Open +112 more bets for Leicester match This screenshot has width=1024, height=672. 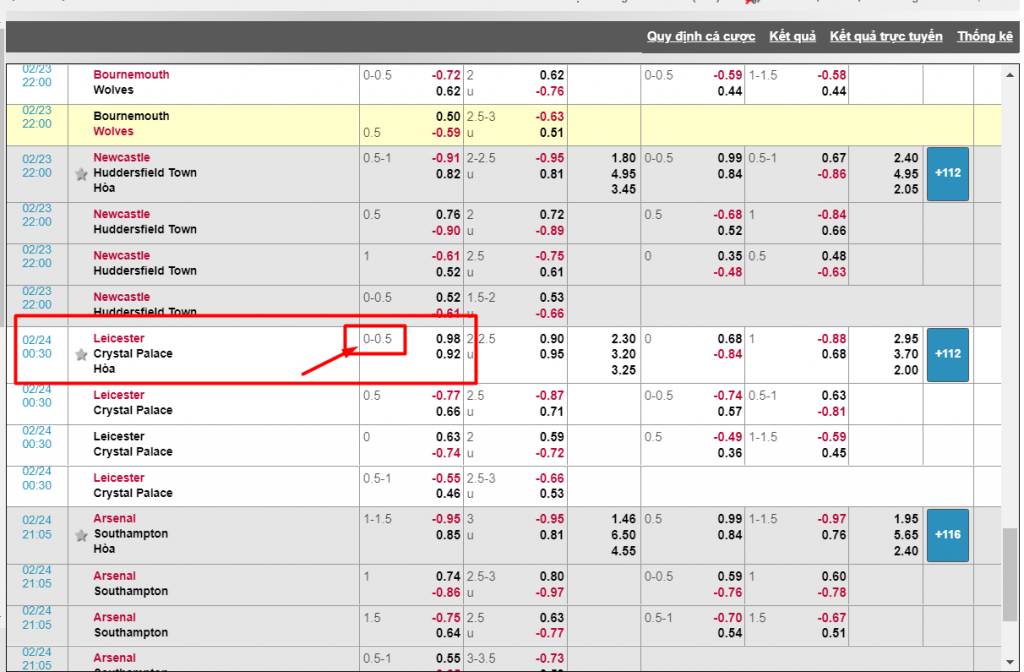pyautogui.click(x=948, y=355)
